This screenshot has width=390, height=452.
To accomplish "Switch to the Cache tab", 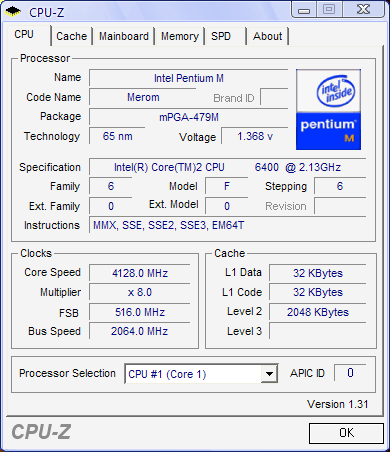I will pyautogui.click(x=71, y=36).
